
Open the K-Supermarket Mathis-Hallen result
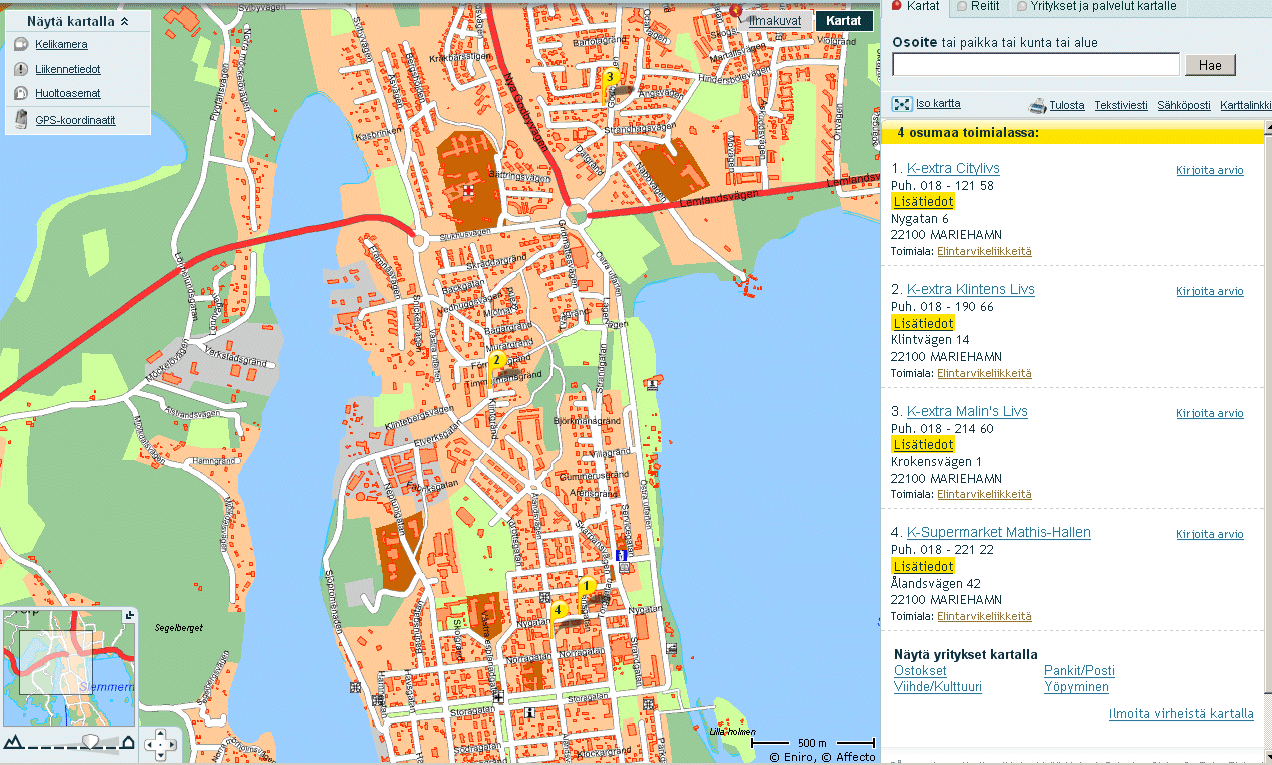[999, 532]
